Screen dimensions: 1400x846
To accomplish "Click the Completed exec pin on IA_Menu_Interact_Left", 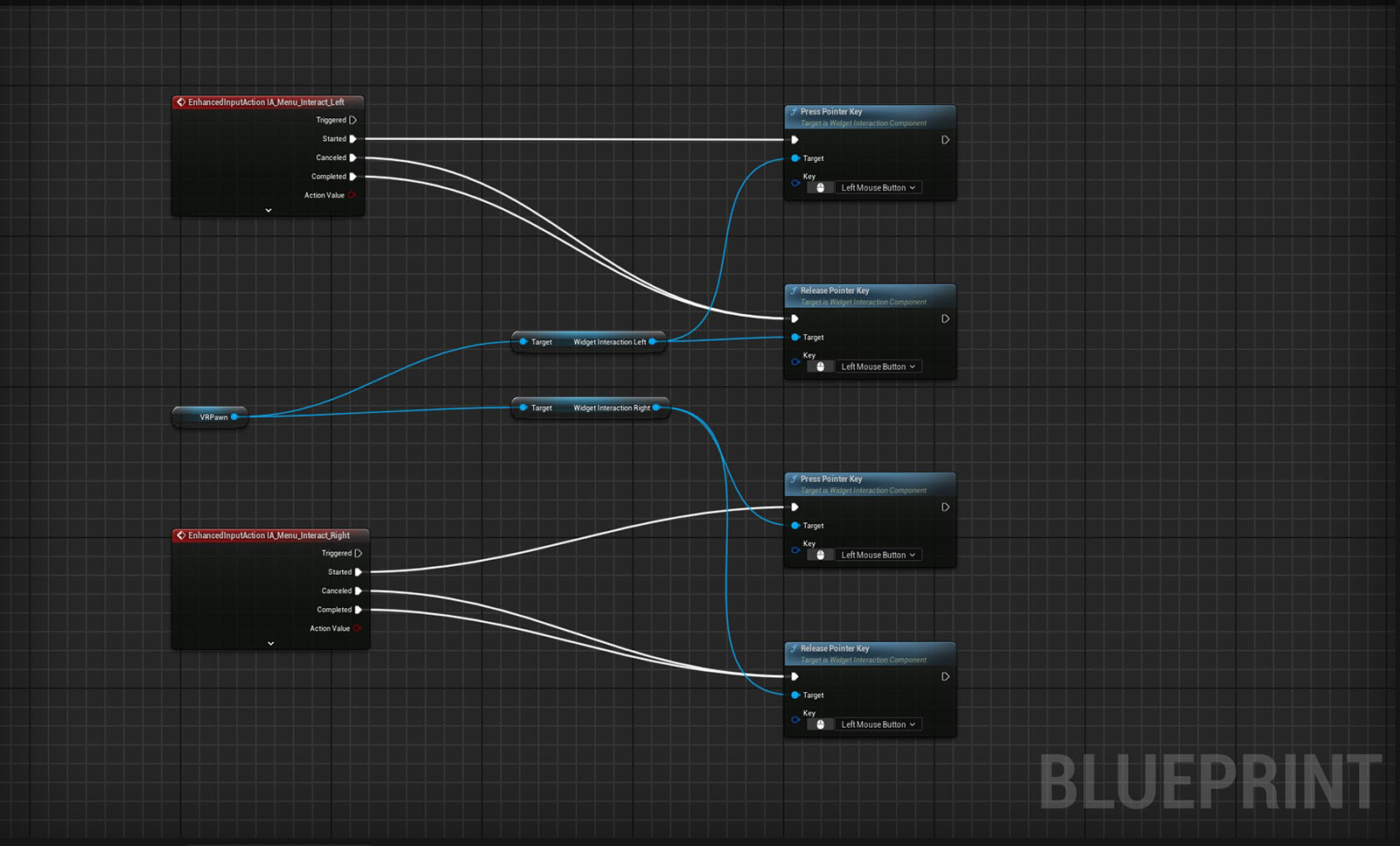I will click(x=353, y=177).
